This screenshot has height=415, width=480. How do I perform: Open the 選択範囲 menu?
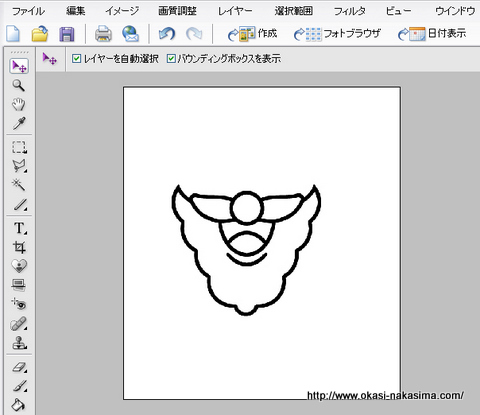pyautogui.click(x=294, y=11)
